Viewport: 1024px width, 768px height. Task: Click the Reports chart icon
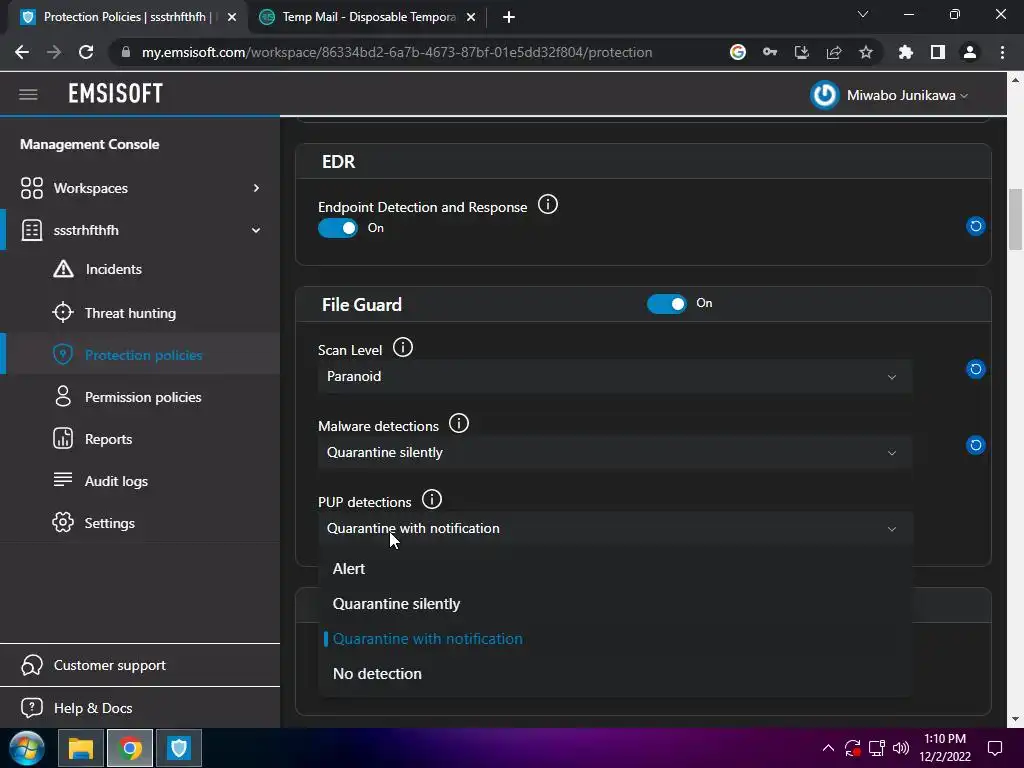pyautogui.click(x=63, y=438)
